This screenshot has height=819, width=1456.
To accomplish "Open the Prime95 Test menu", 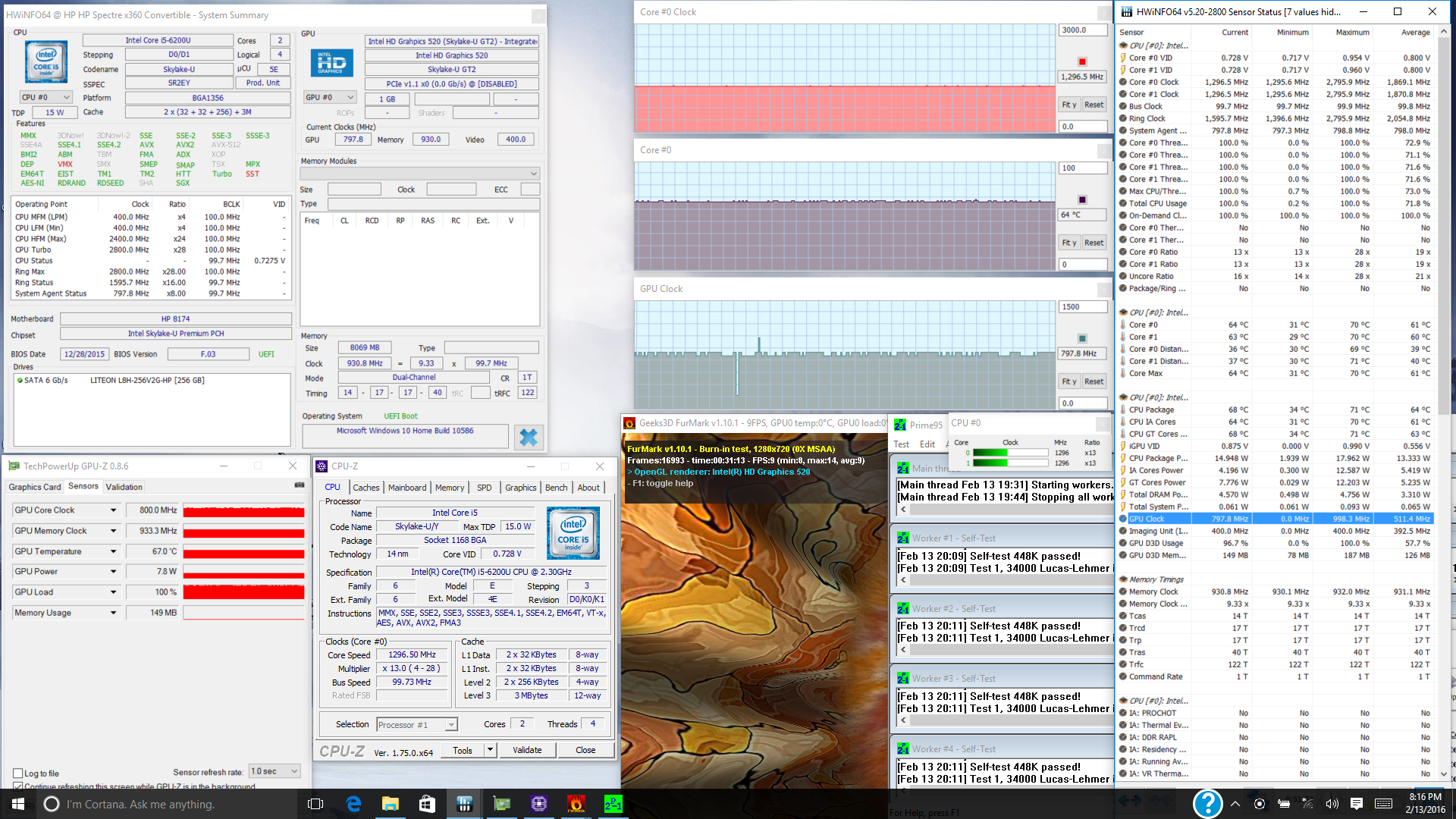I will point(902,444).
